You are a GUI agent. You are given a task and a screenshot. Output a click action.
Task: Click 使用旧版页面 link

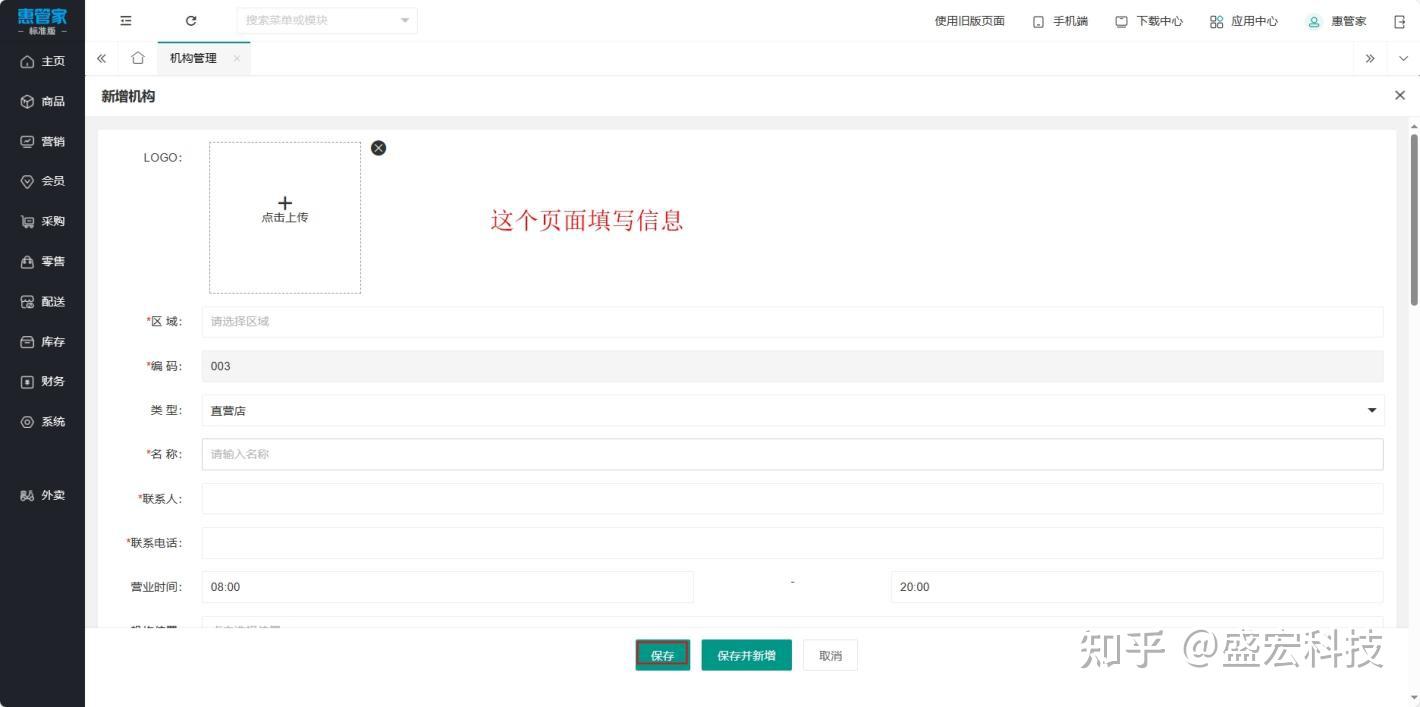pyautogui.click(x=969, y=21)
